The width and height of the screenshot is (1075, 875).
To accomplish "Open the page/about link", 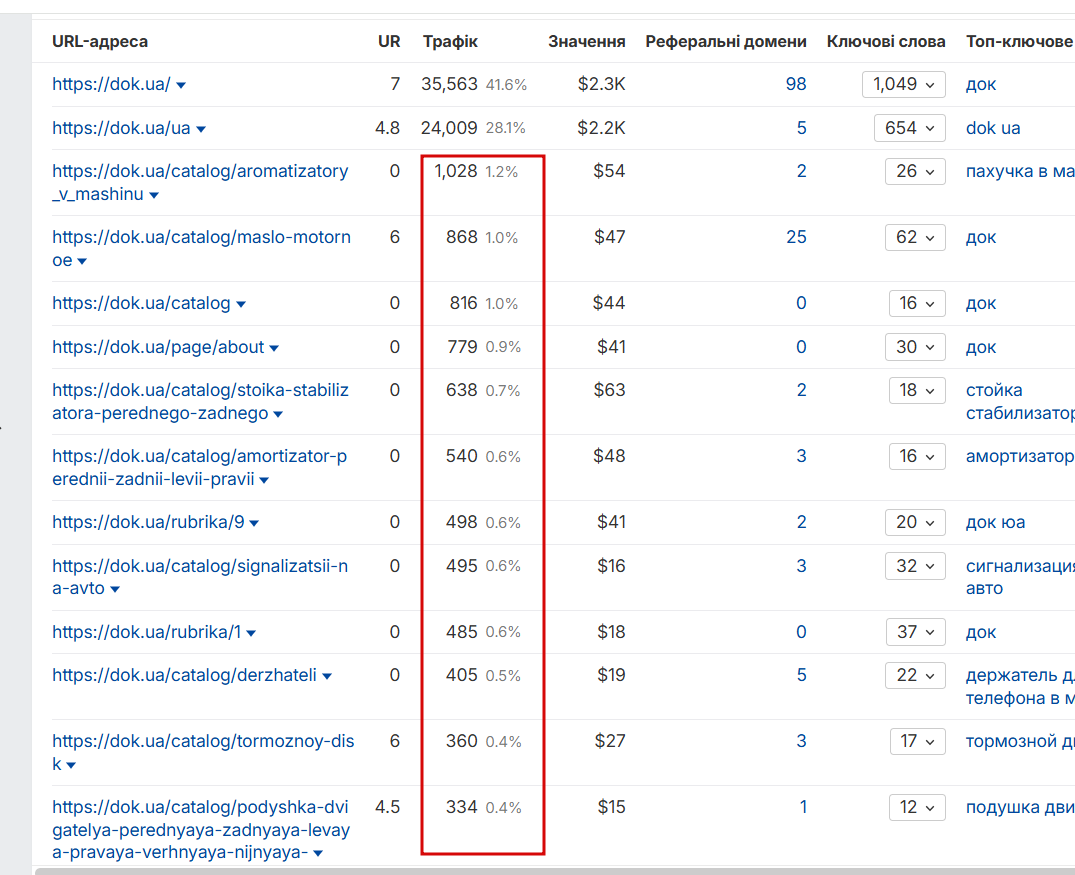I will pos(158,347).
